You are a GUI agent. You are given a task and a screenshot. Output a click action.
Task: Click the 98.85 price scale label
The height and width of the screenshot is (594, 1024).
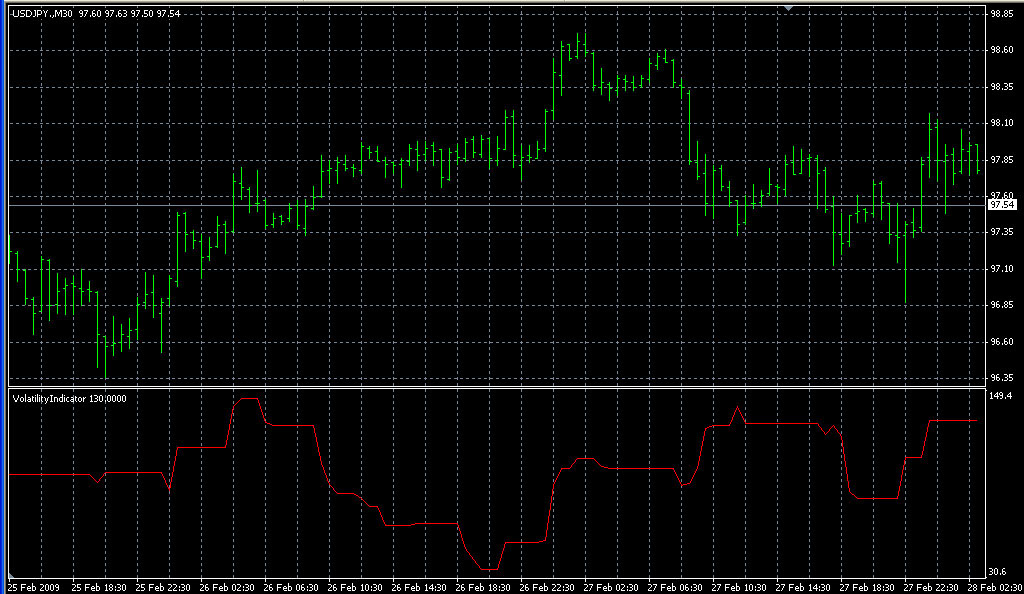coord(1001,14)
